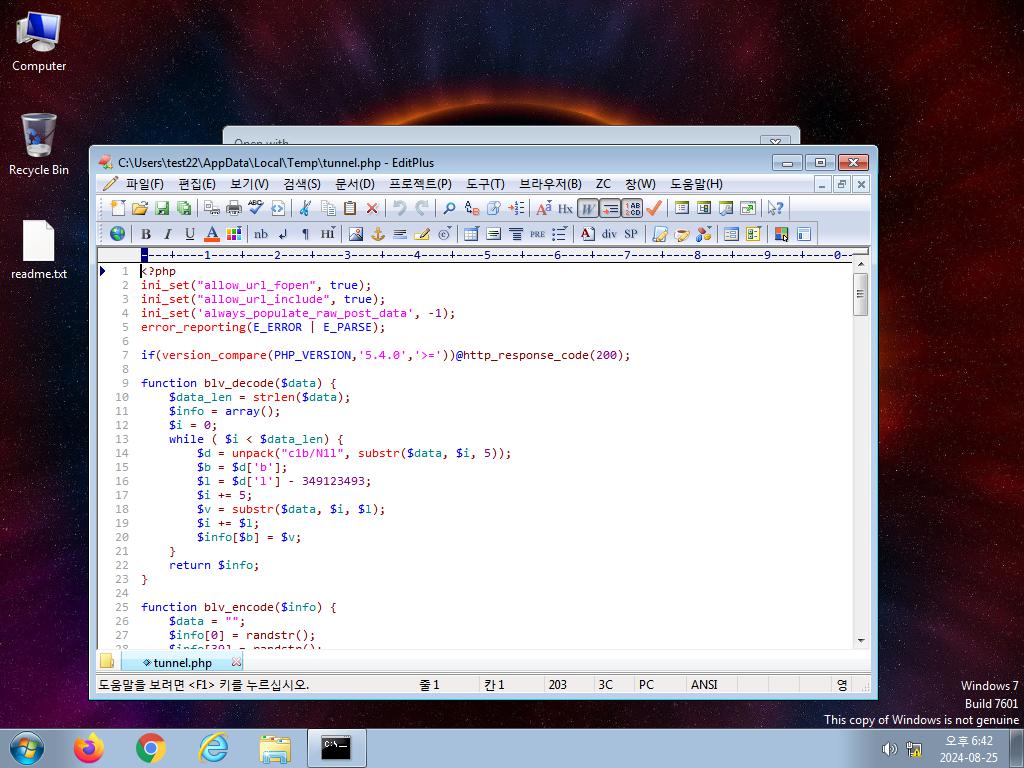Insert SP span tag from toolbar
1024x768 pixels.
631,233
